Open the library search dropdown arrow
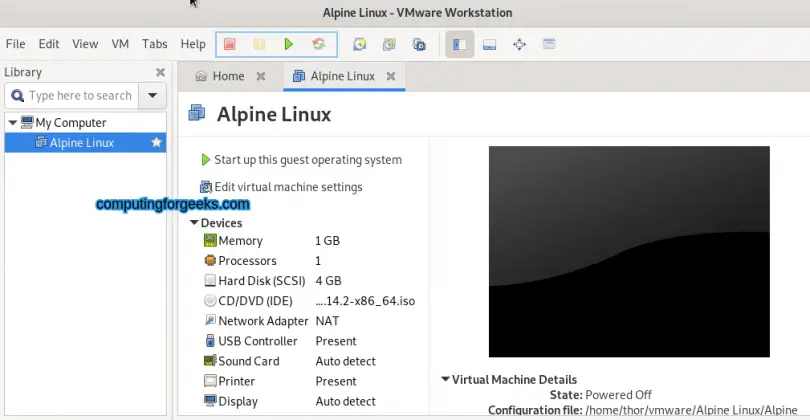The width and height of the screenshot is (810, 420). coord(152,96)
